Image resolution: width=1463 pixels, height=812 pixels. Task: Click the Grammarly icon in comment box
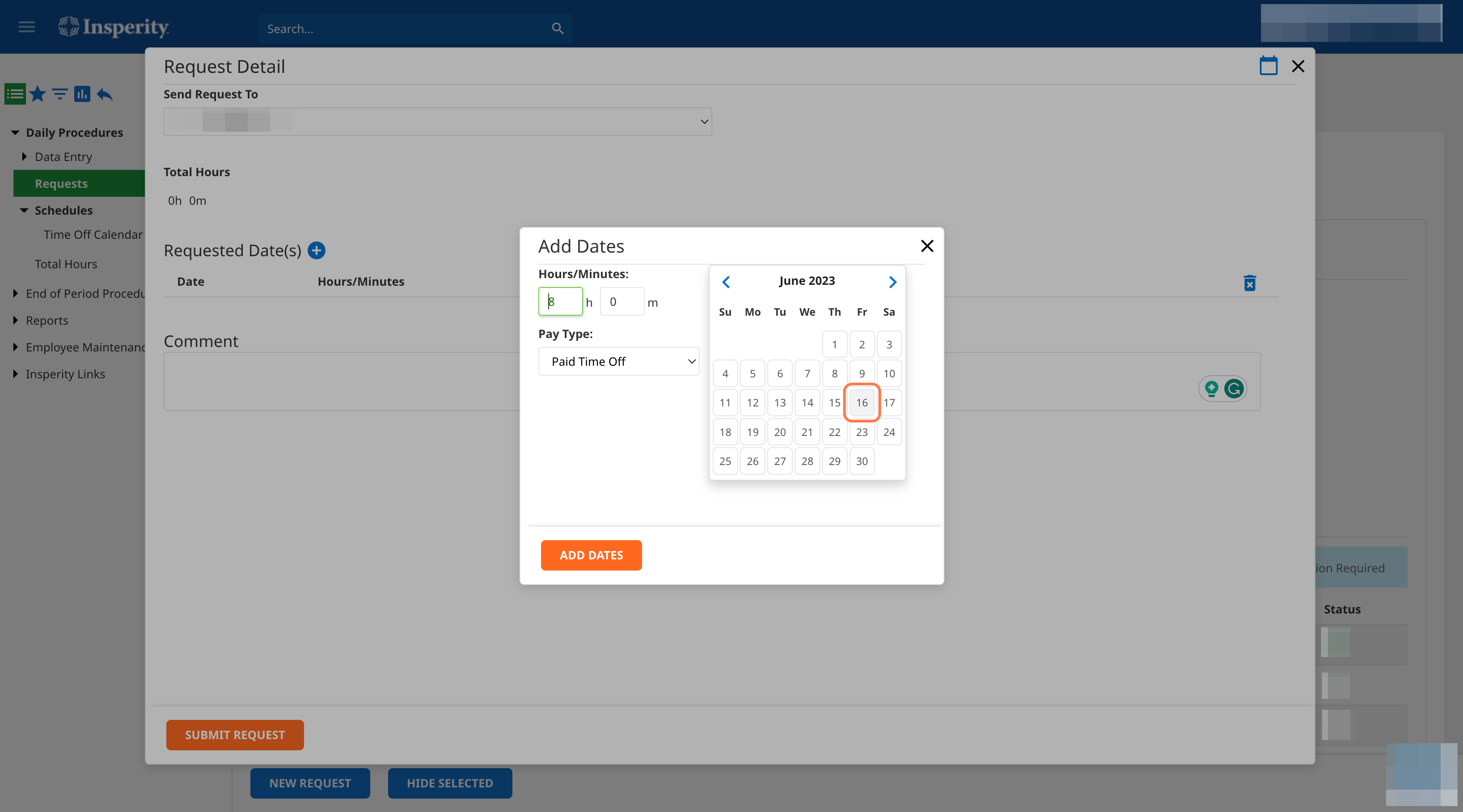[x=1234, y=389]
